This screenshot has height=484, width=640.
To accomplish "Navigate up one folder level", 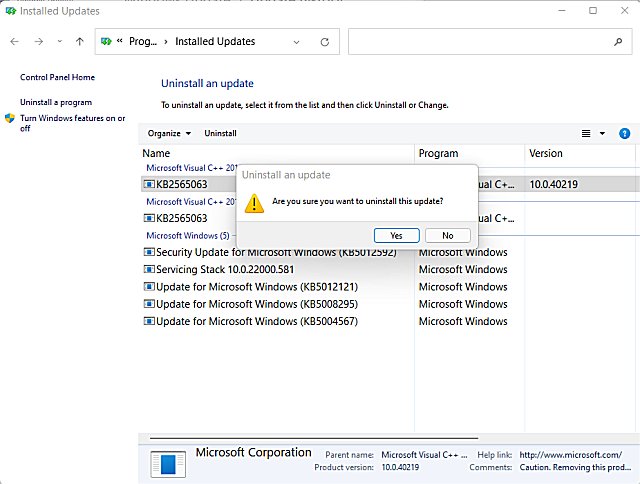I will (x=80, y=41).
